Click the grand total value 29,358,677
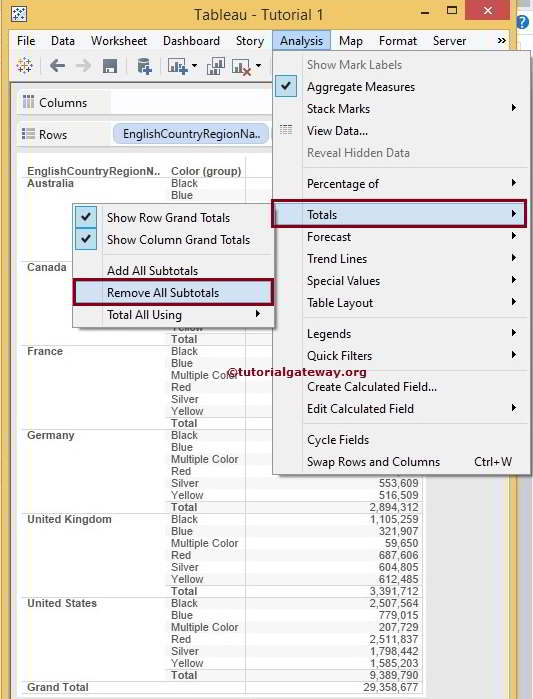The width and height of the screenshot is (533, 699). 390,687
